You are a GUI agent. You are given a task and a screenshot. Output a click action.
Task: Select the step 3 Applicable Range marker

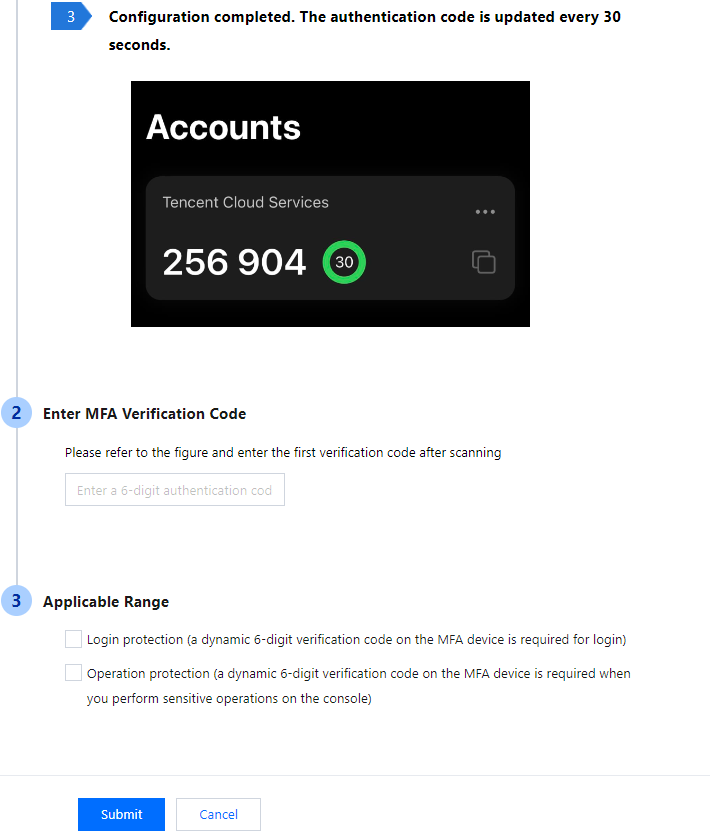click(x=17, y=601)
